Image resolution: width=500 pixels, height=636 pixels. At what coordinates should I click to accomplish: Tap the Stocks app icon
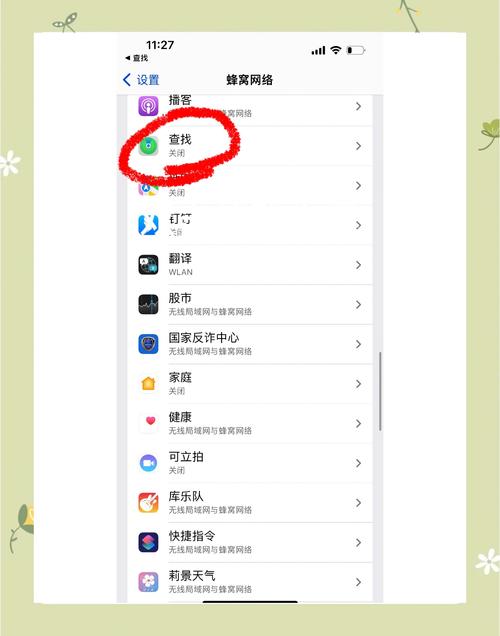tap(148, 305)
